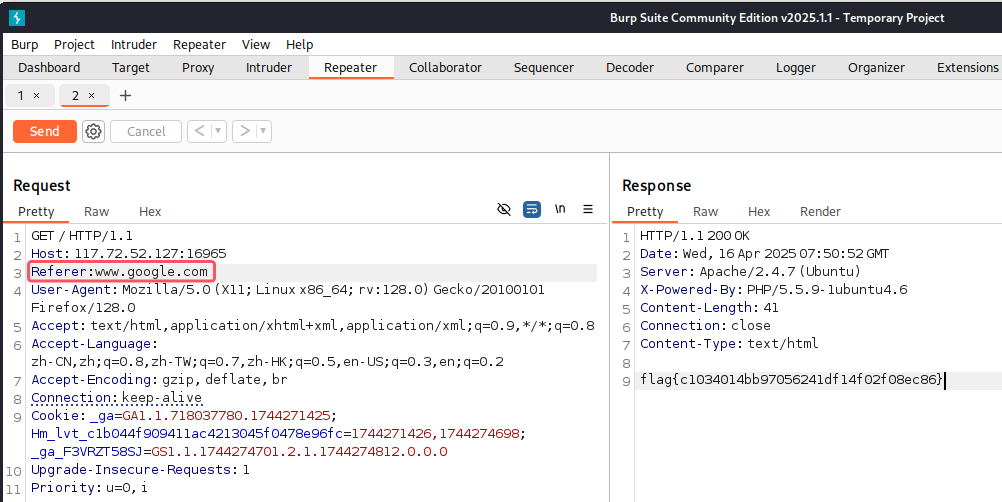This screenshot has width=1002, height=502.
Task: Open the Repeater menu
Action: point(199,45)
